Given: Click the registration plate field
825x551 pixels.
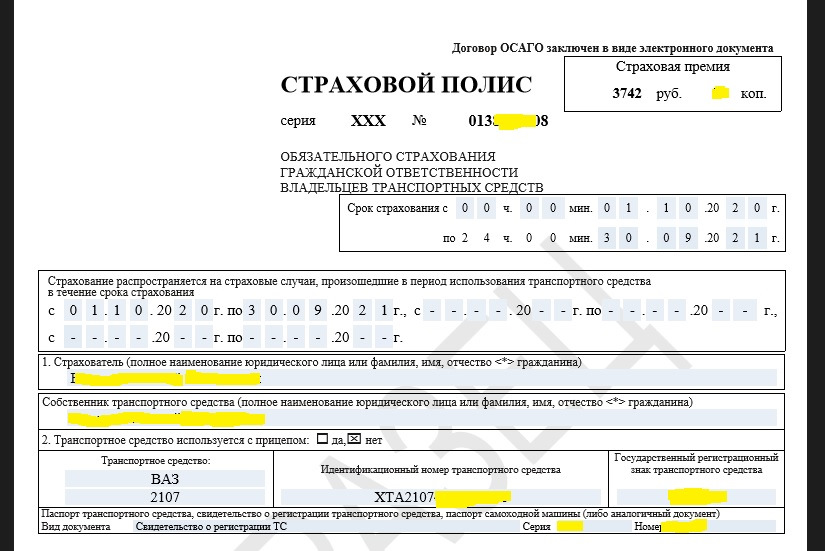Looking at the screenshot, I should pyautogui.click(x=696, y=497).
